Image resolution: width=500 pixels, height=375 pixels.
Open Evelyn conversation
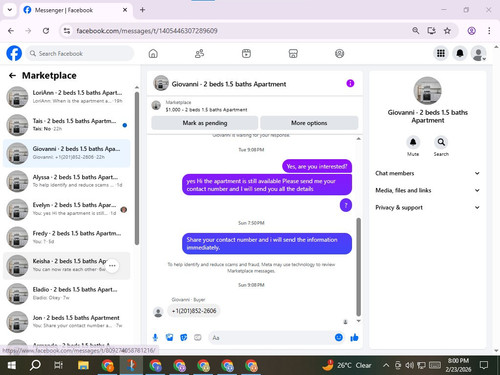(x=67, y=209)
